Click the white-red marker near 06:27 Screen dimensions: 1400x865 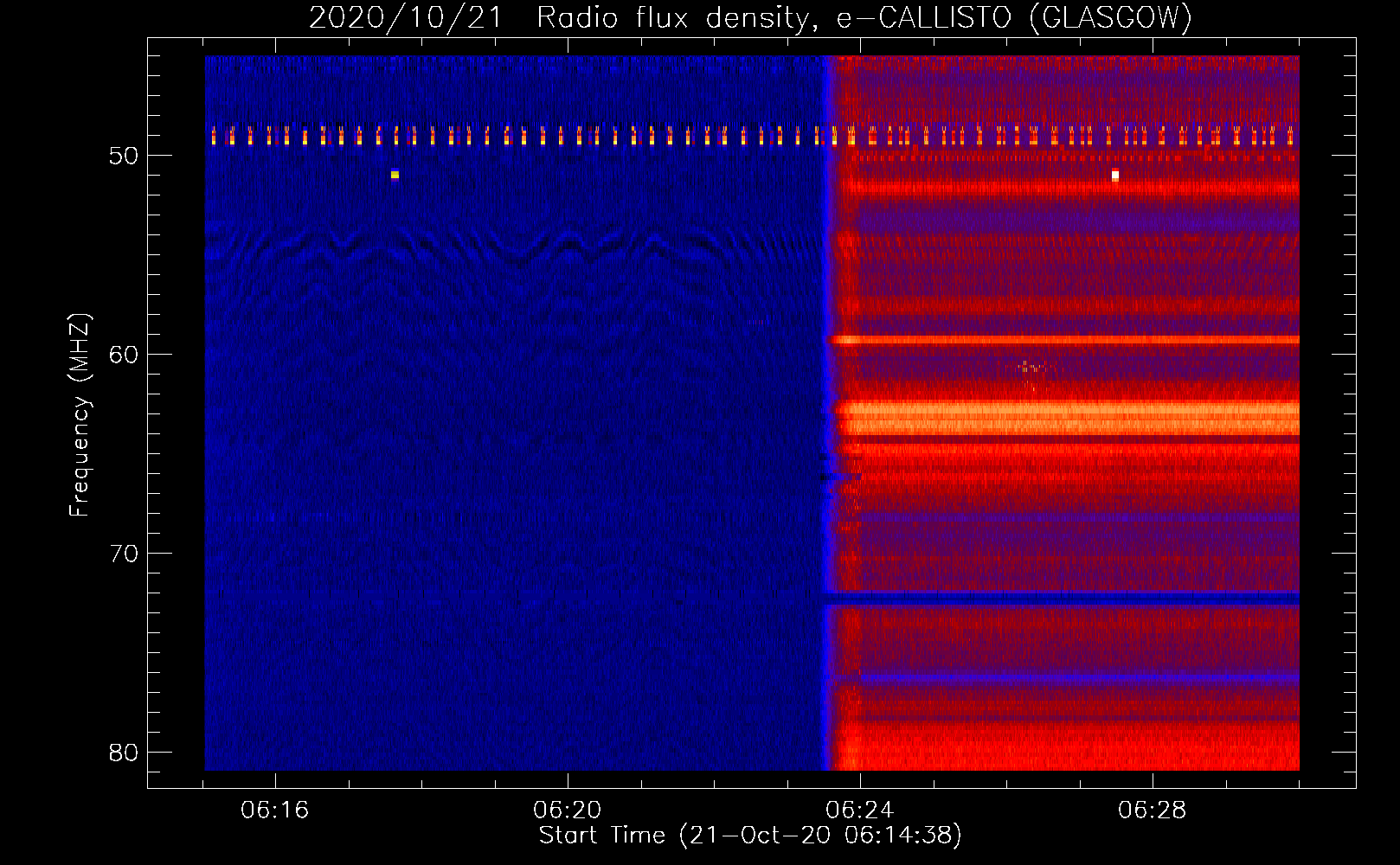click(x=1115, y=175)
